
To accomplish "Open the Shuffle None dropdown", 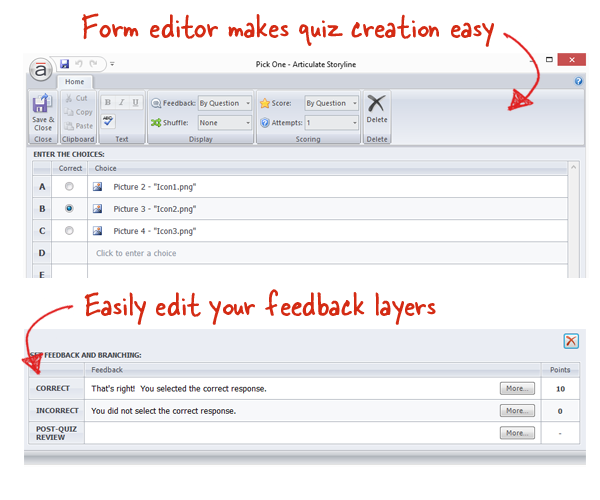I will (x=225, y=123).
